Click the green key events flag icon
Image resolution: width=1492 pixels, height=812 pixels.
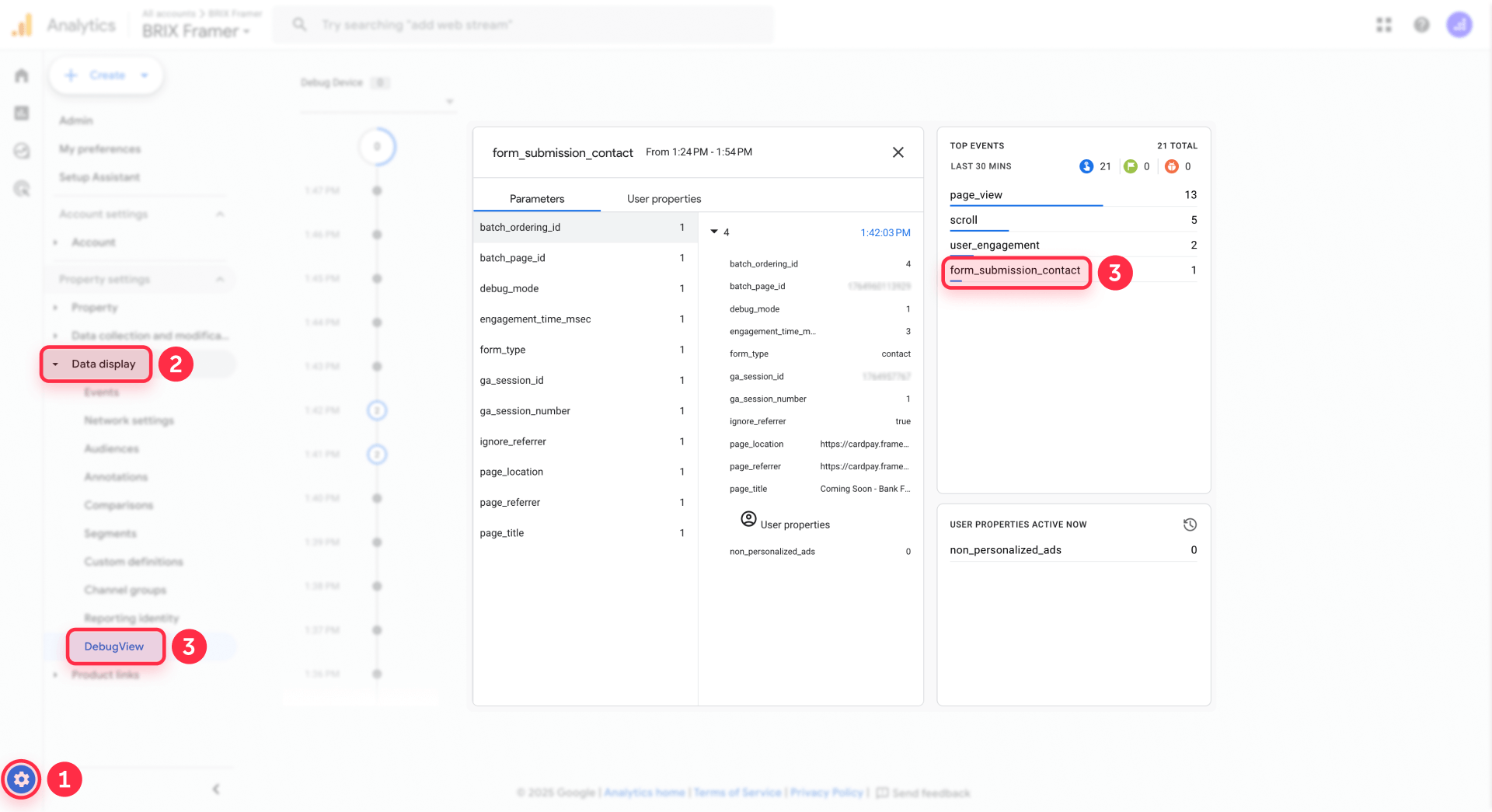[x=1131, y=166]
